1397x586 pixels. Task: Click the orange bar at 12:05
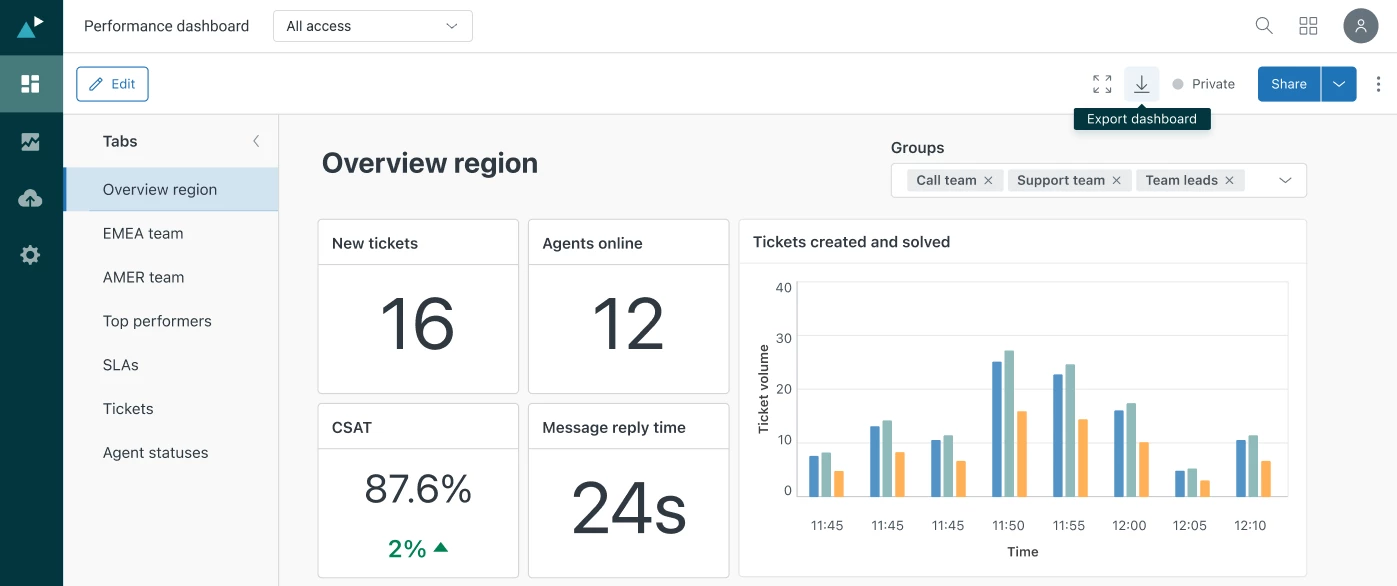click(1205, 488)
